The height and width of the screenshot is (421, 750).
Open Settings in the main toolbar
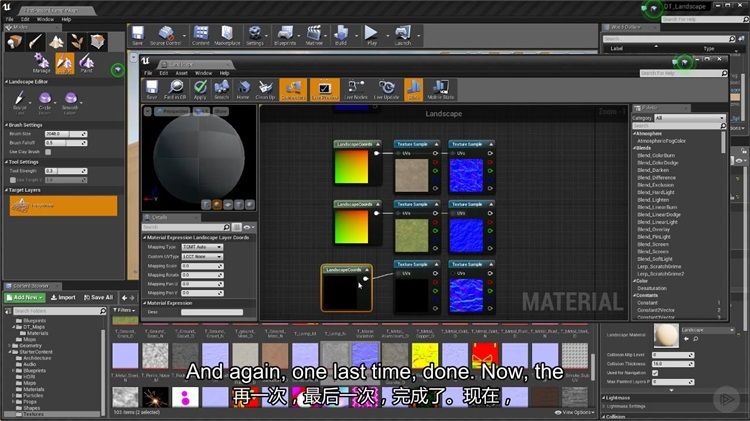(255, 36)
